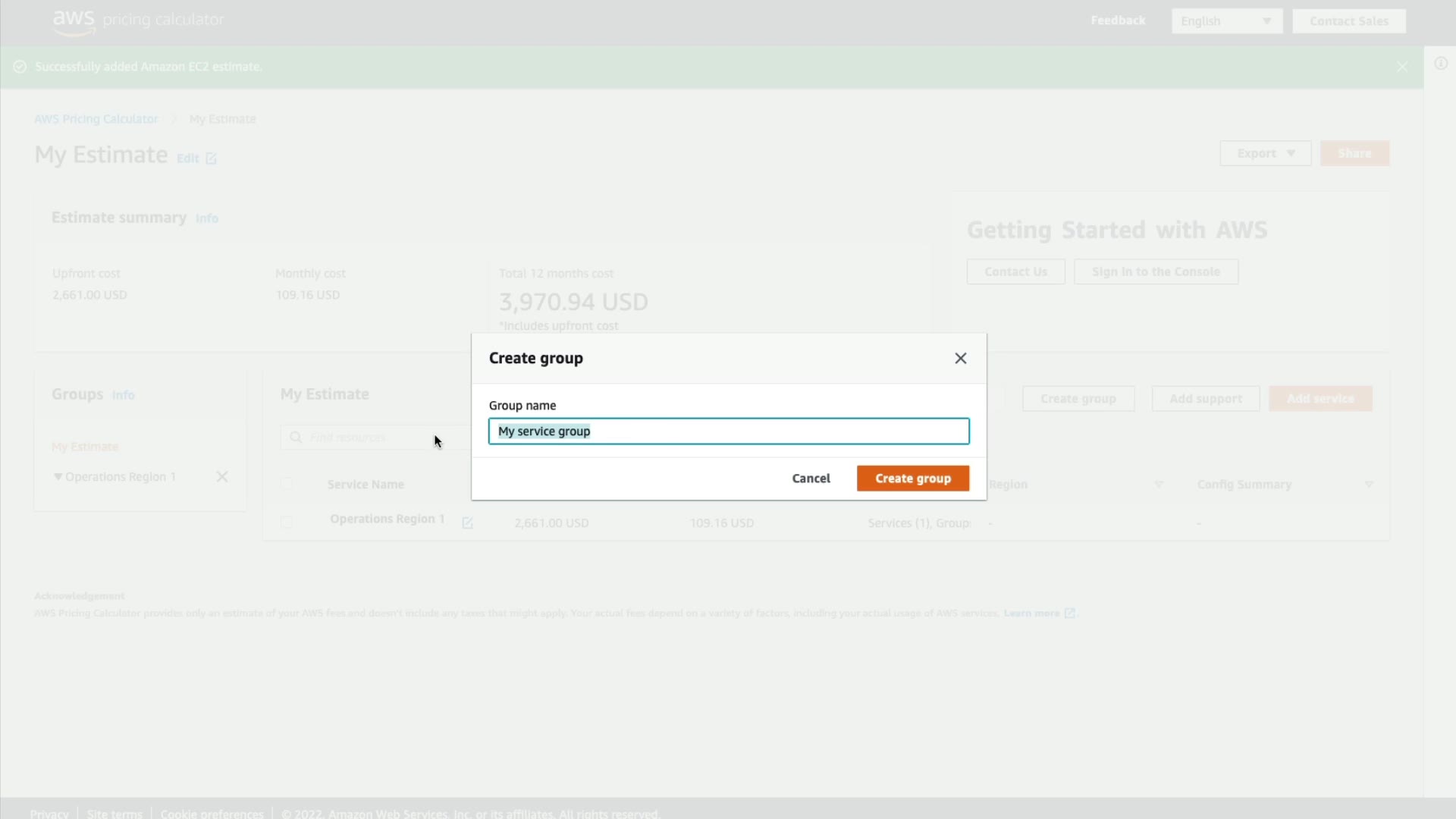Open the English language dropdown
This screenshot has height=819, width=1456.
pyautogui.click(x=1226, y=21)
